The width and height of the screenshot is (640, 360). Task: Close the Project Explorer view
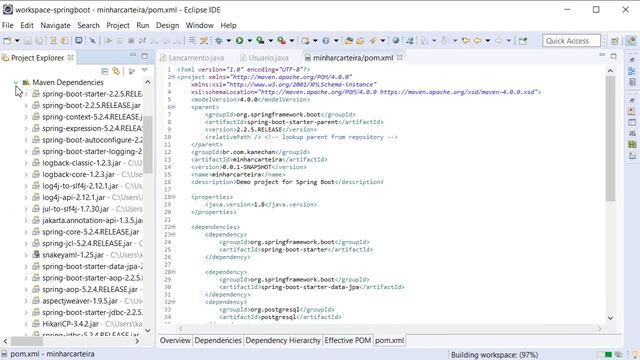pyautogui.click(x=71, y=58)
